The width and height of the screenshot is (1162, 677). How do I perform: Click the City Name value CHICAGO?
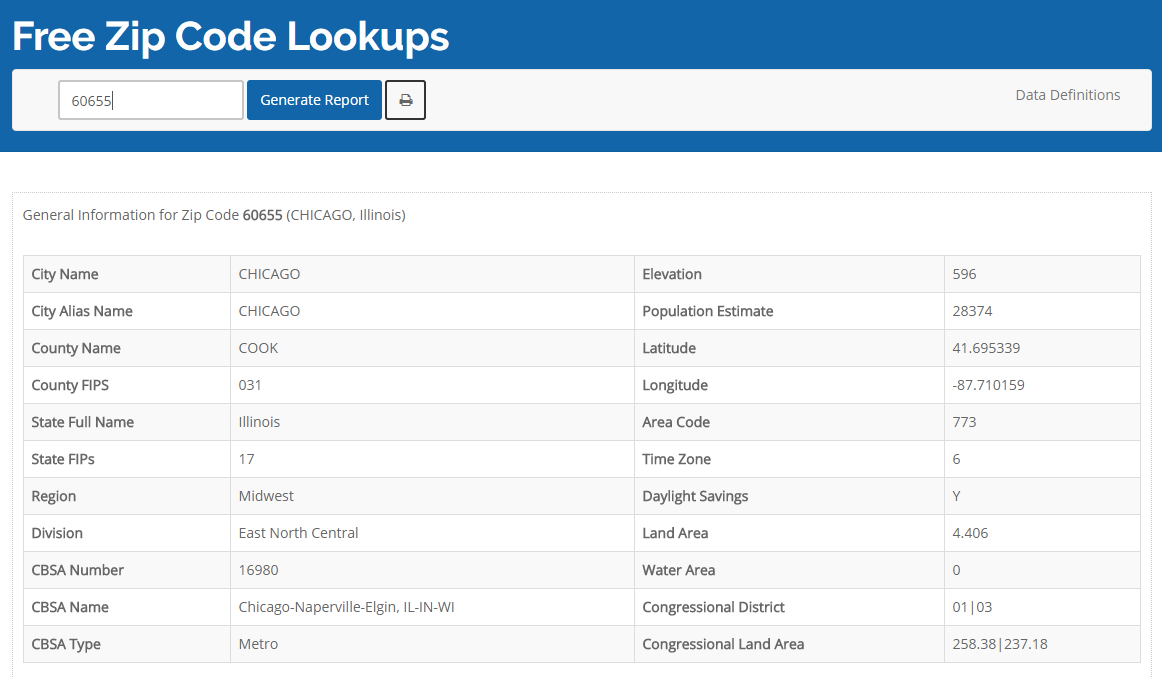click(x=269, y=274)
